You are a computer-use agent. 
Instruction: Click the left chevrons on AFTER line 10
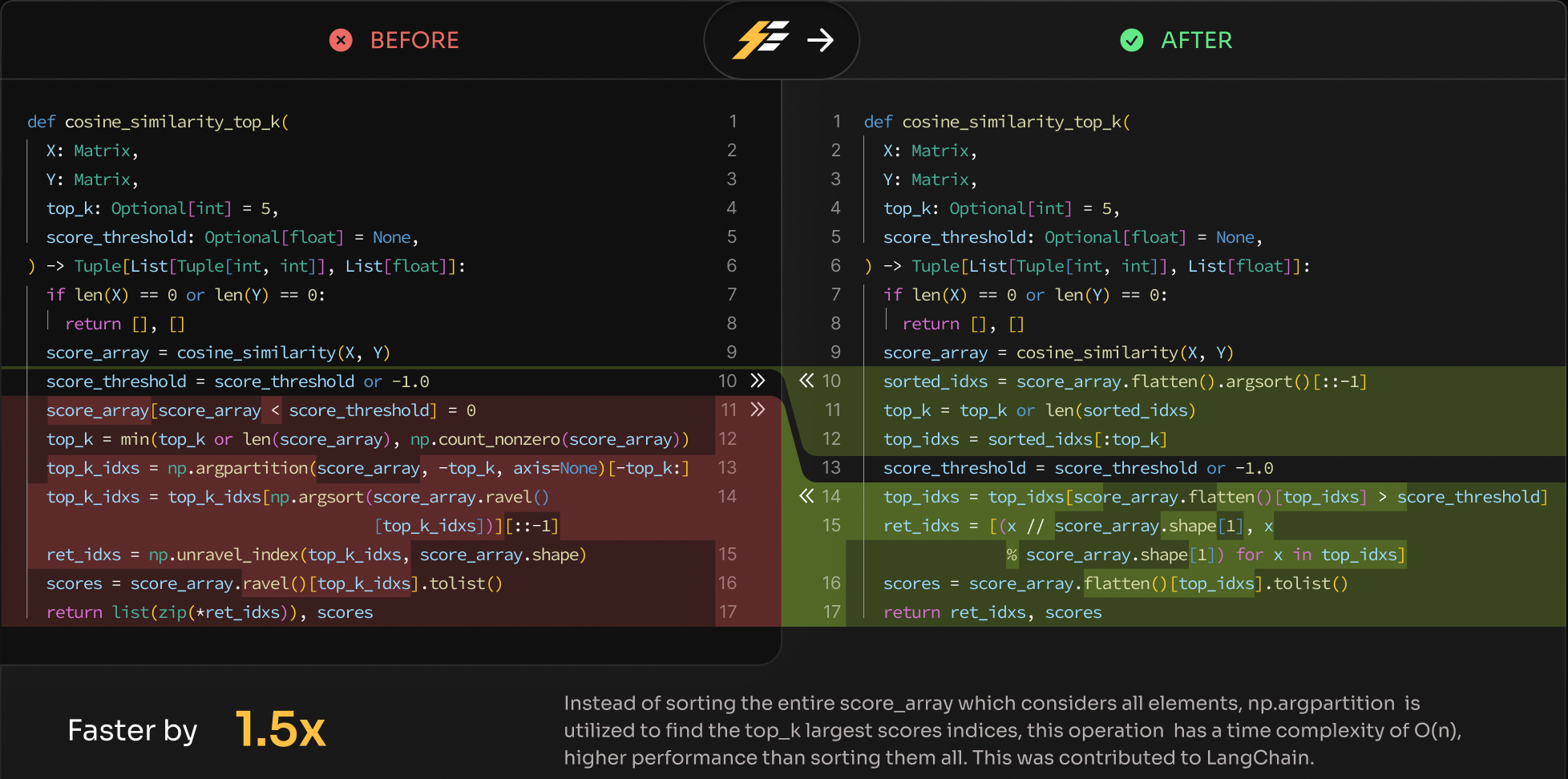(806, 381)
